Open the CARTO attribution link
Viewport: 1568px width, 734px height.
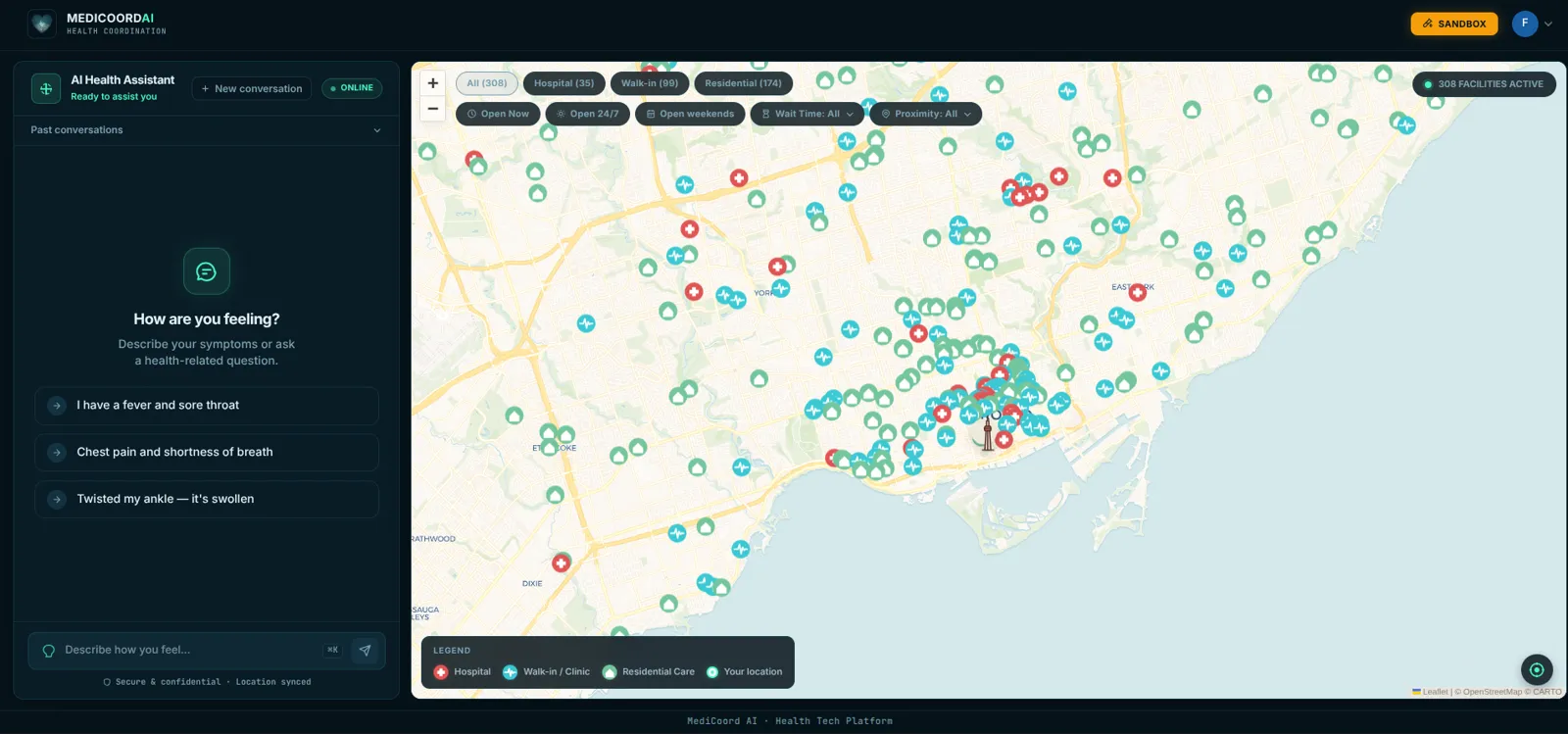pyautogui.click(x=1547, y=692)
